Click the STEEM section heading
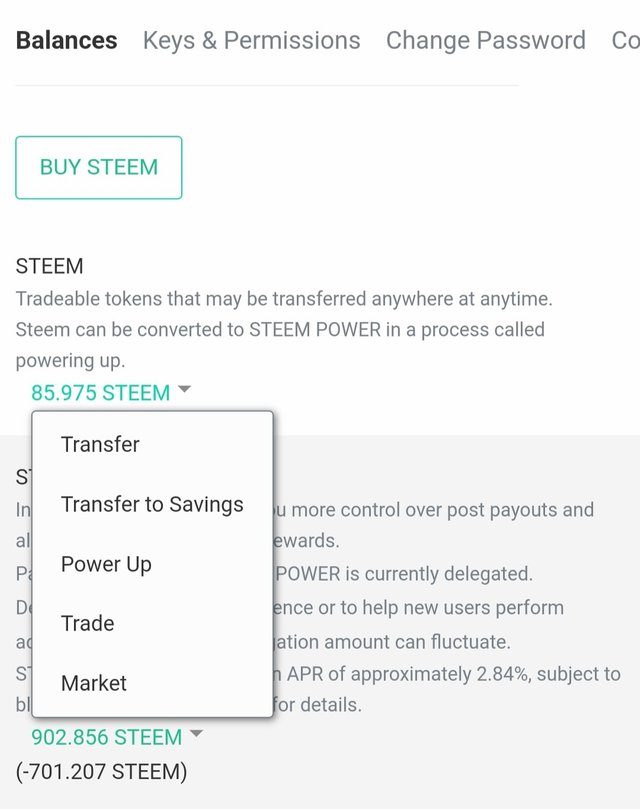 pyautogui.click(x=49, y=267)
